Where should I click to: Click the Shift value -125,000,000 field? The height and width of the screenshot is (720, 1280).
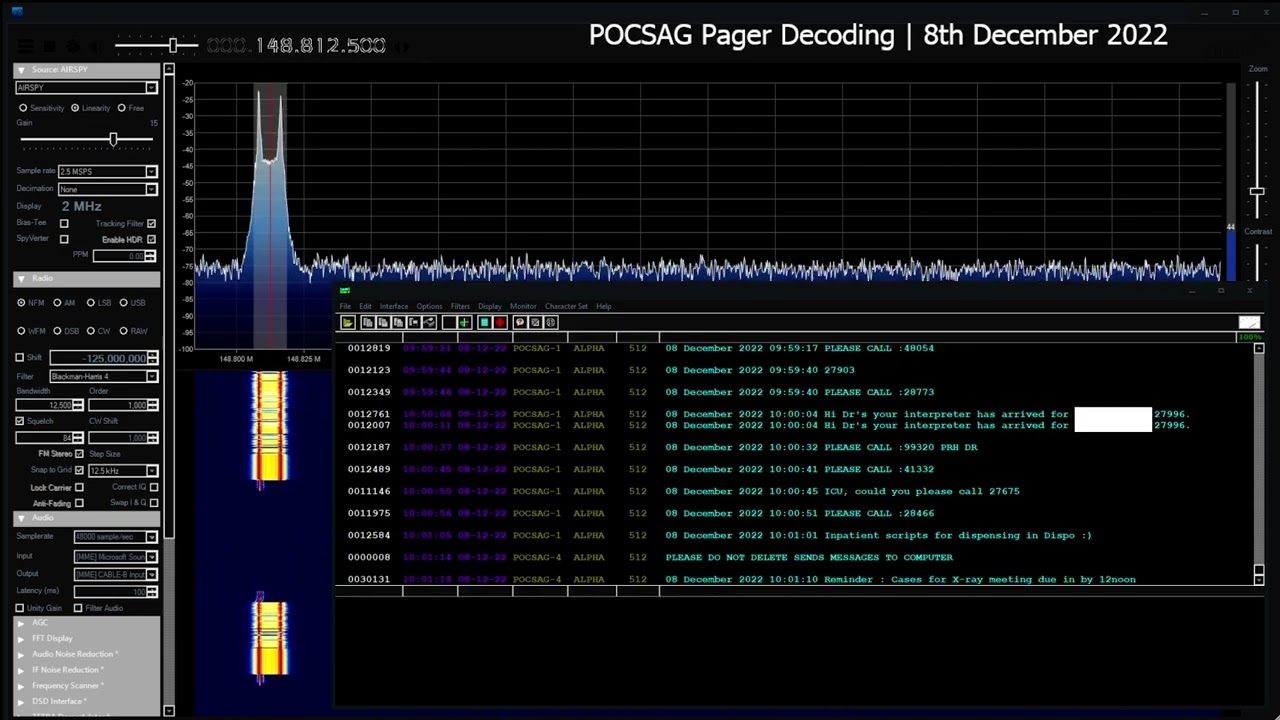104,358
